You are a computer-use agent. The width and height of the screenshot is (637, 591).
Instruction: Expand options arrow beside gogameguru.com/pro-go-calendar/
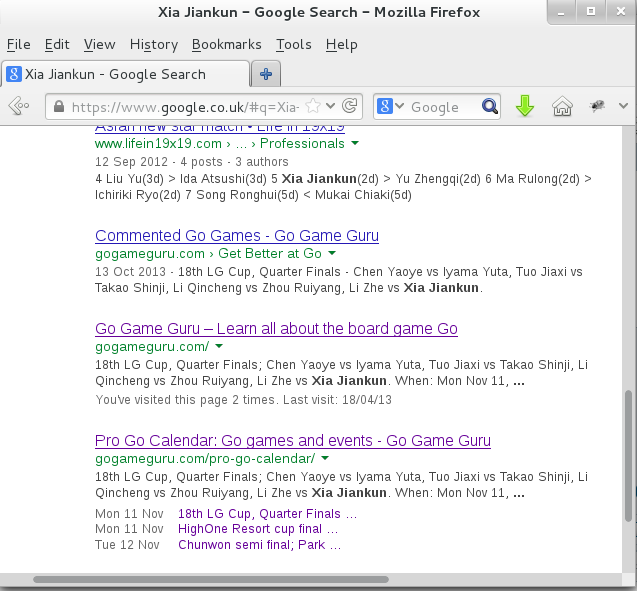(x=325, y=459)
